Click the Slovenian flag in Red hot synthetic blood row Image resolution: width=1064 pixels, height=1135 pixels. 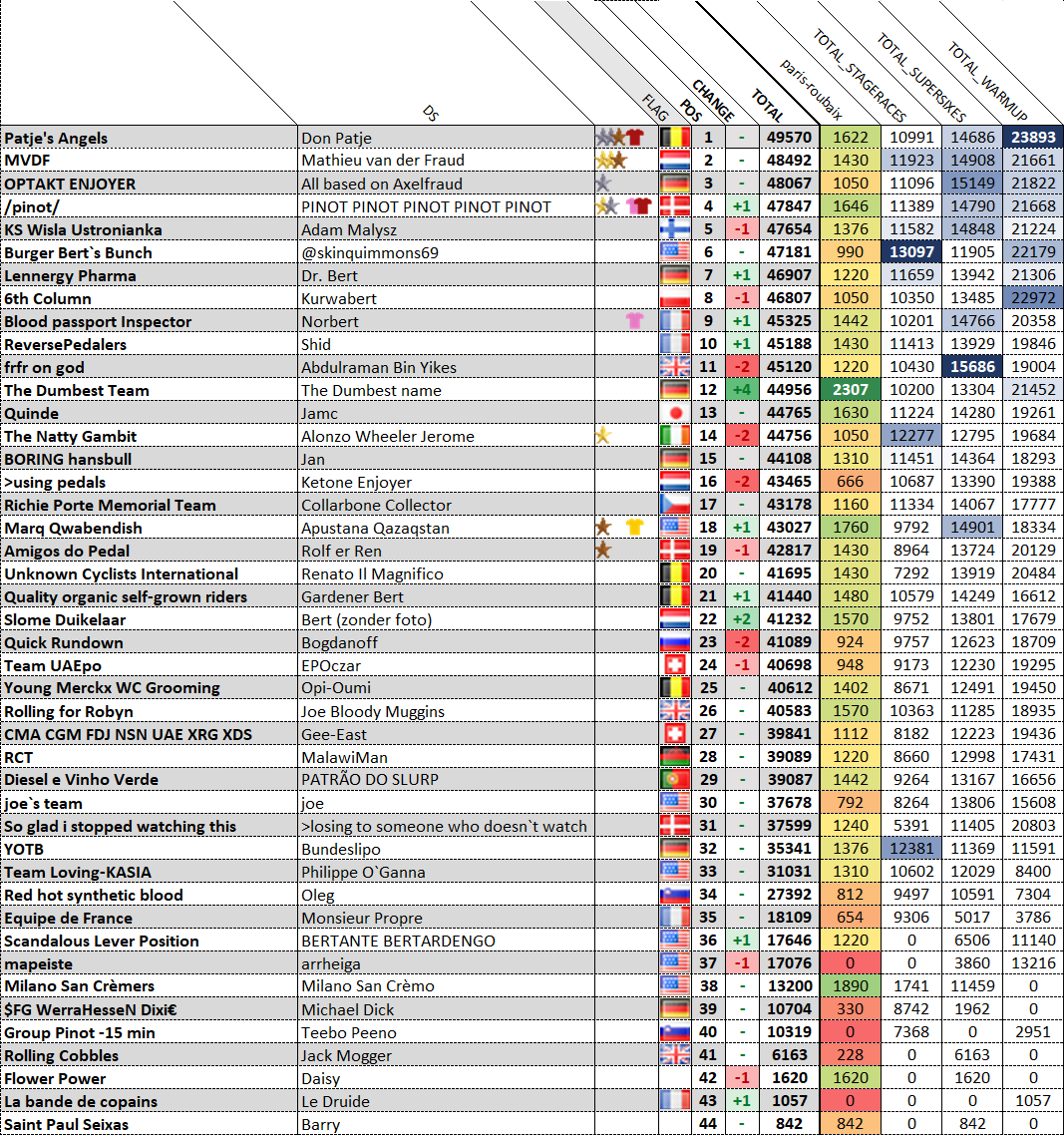coord(674,895)
